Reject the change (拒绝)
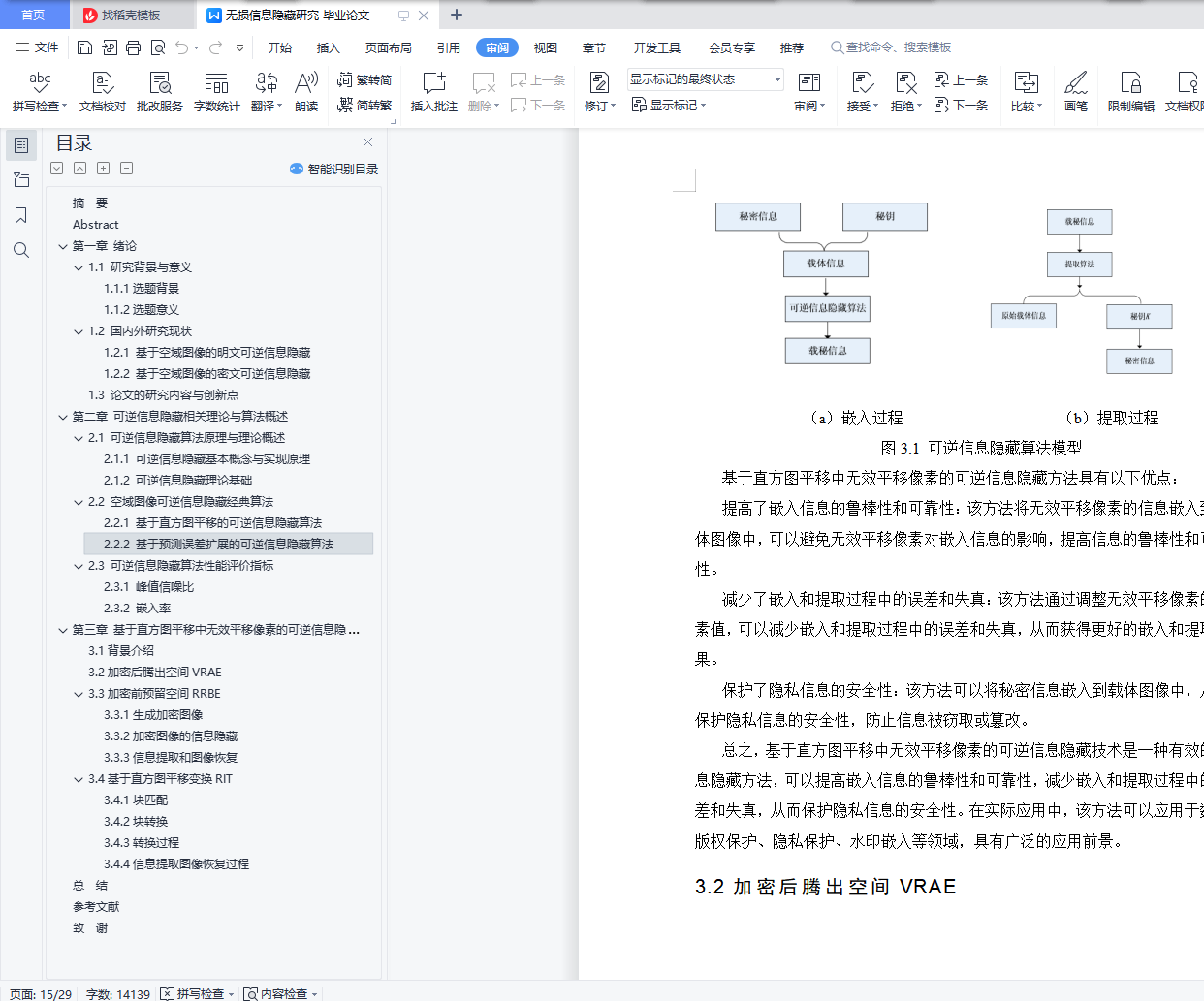Viewport: 1204px width, 1001px height. point(906,91)
